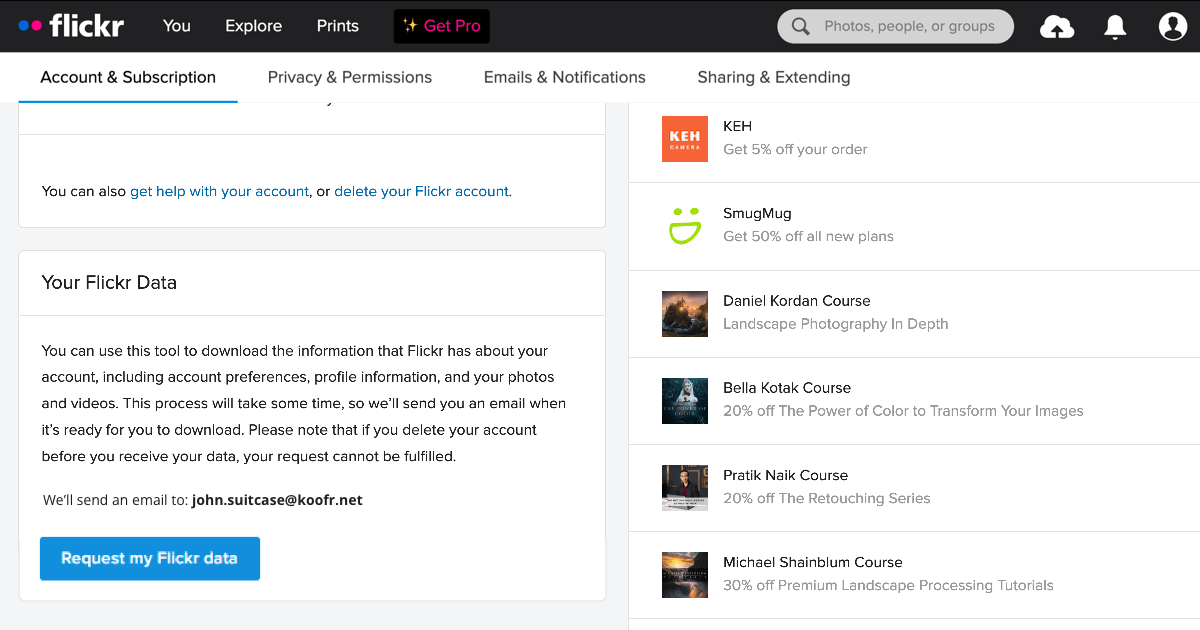Open Pratik Naik Course thumbnail

click(x=685, y=487)
